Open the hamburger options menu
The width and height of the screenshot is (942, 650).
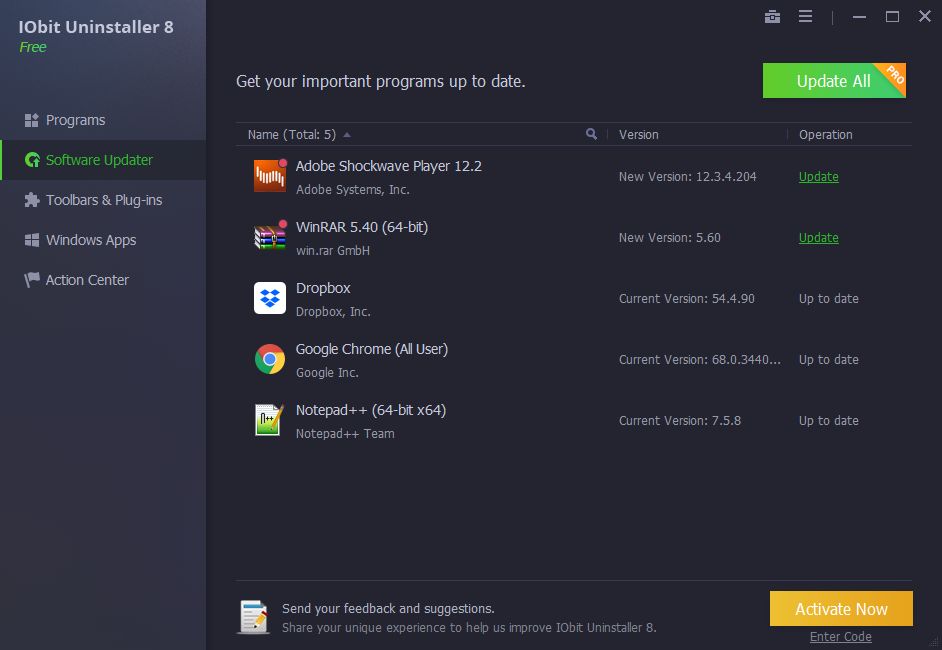click(x=805, y=16)
